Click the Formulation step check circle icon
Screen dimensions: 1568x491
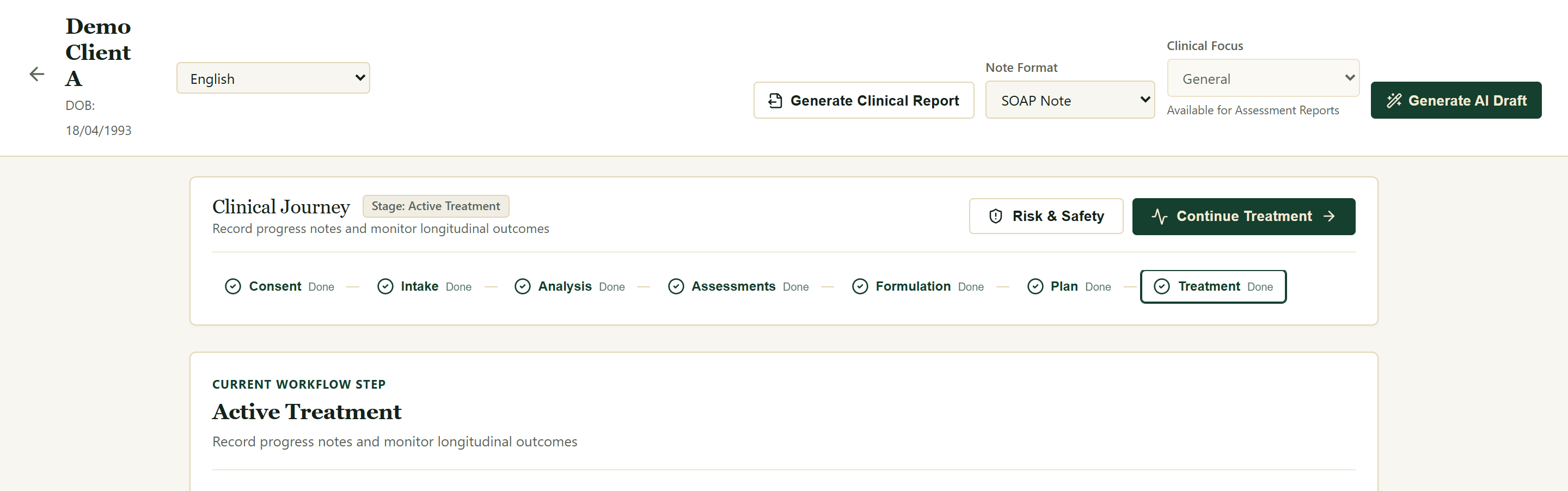tap(860, 286)
